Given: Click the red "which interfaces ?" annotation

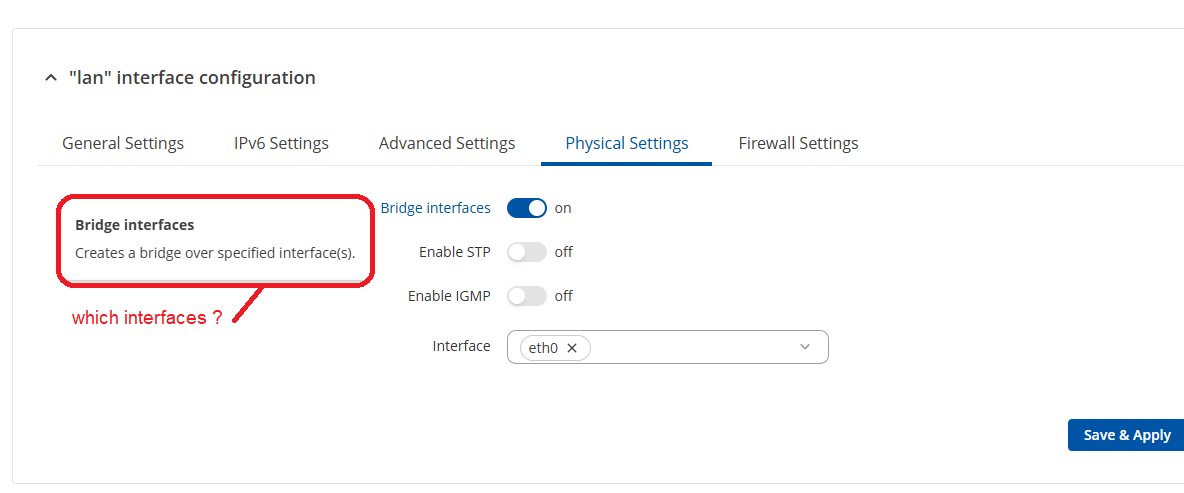Looking at the screenshot, I should click(147, 318).
